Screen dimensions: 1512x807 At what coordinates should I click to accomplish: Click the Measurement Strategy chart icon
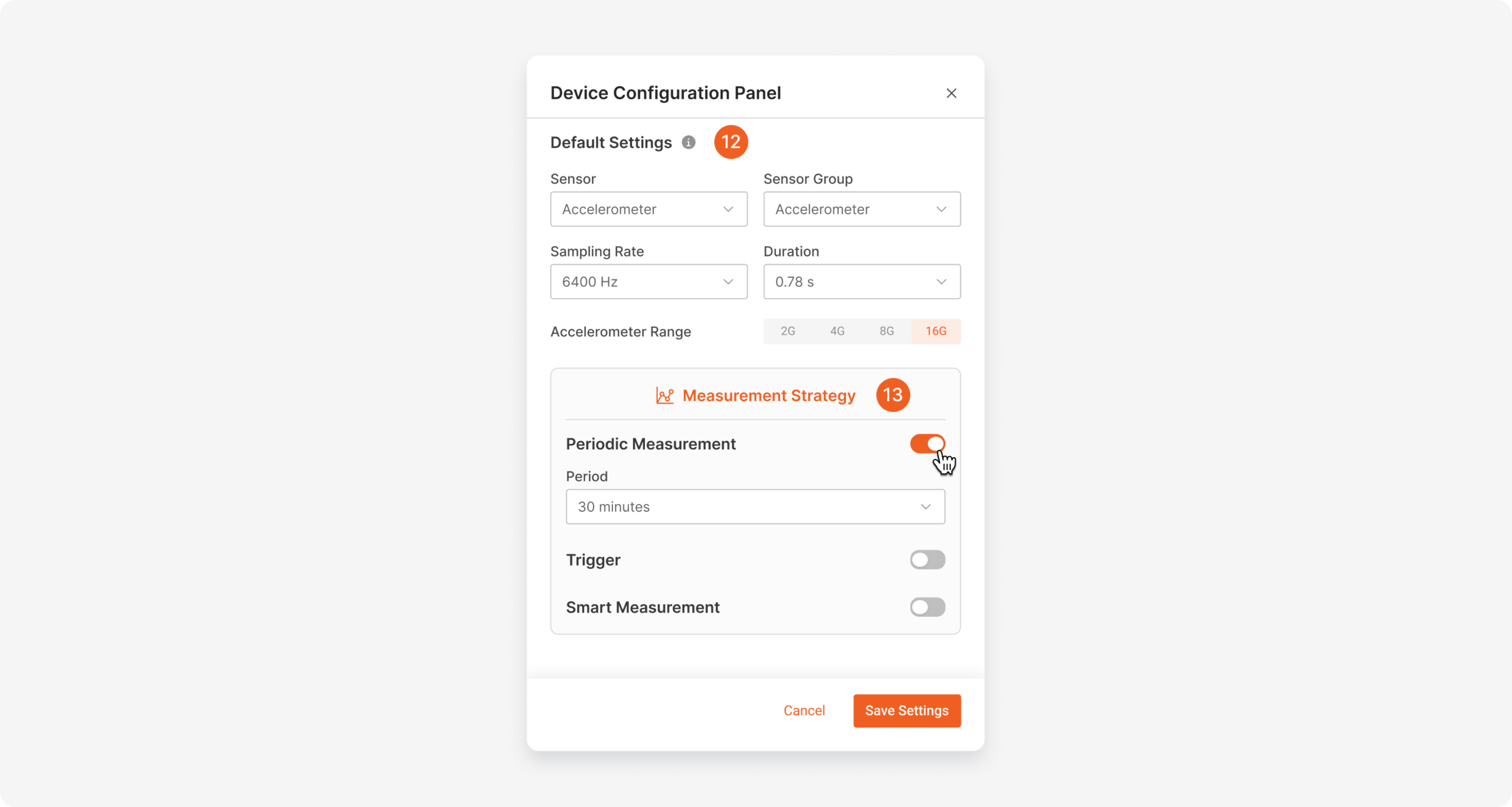661,395
